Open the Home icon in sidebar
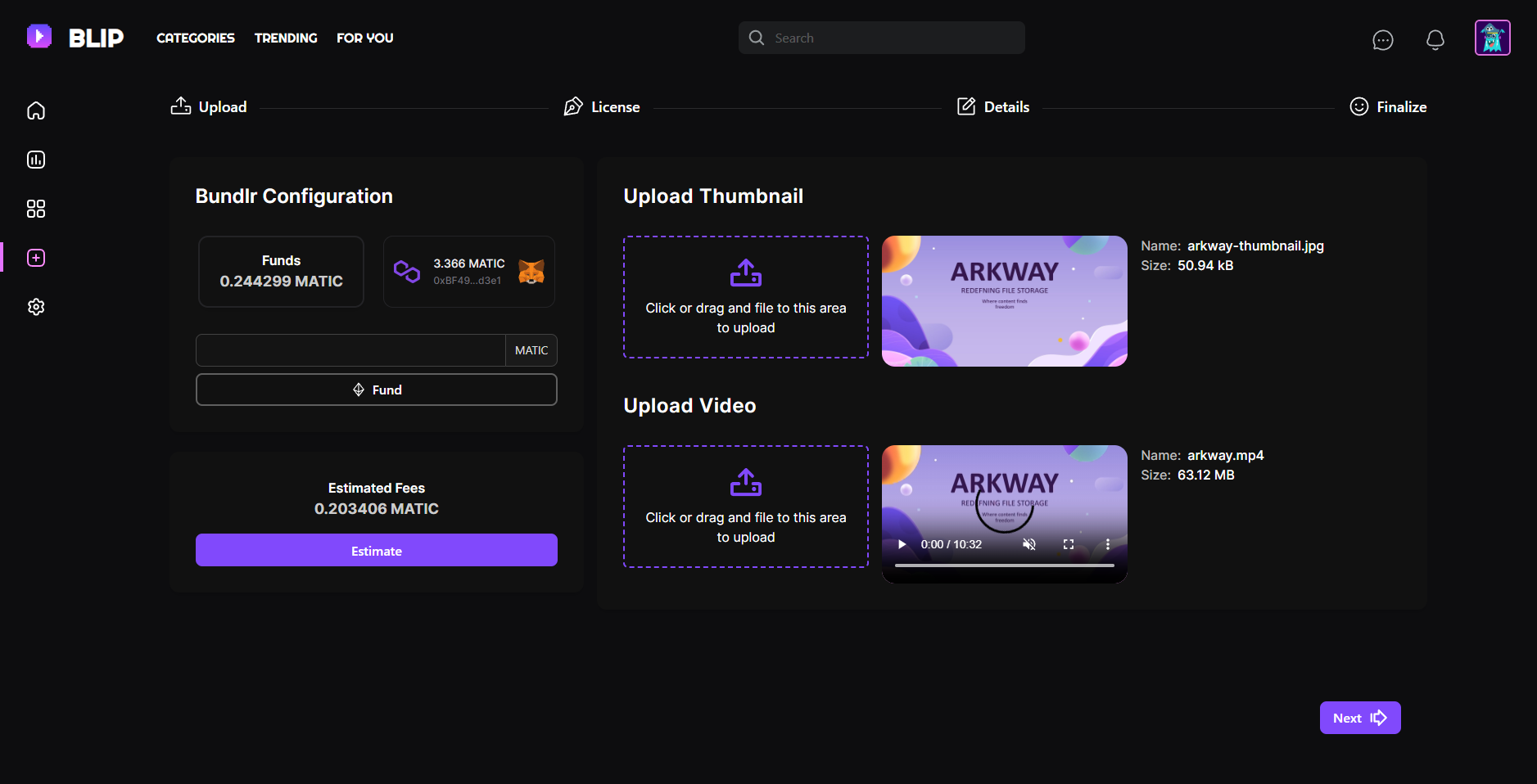 (x=36, y=110)
